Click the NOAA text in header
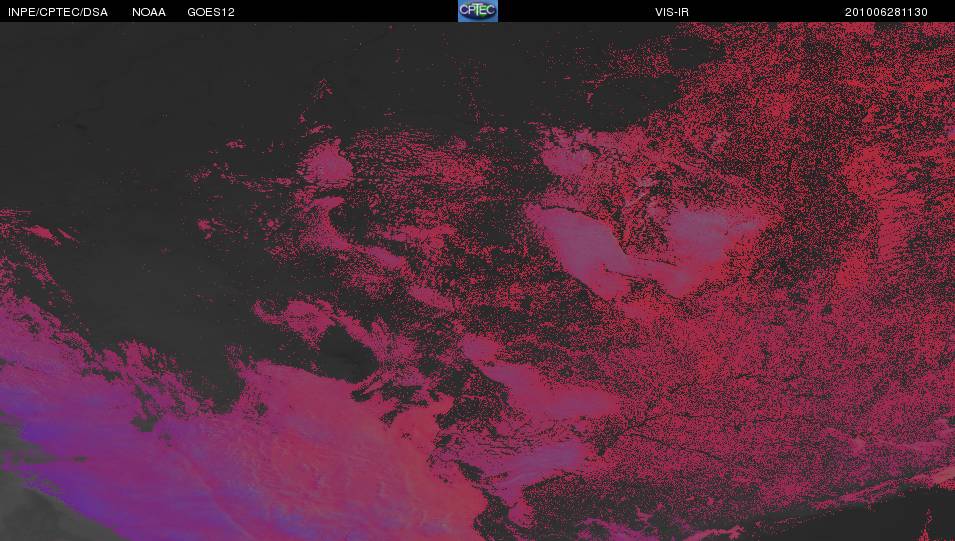The width and height of the screenshot is (955, 541). click(x=149, y=12)
